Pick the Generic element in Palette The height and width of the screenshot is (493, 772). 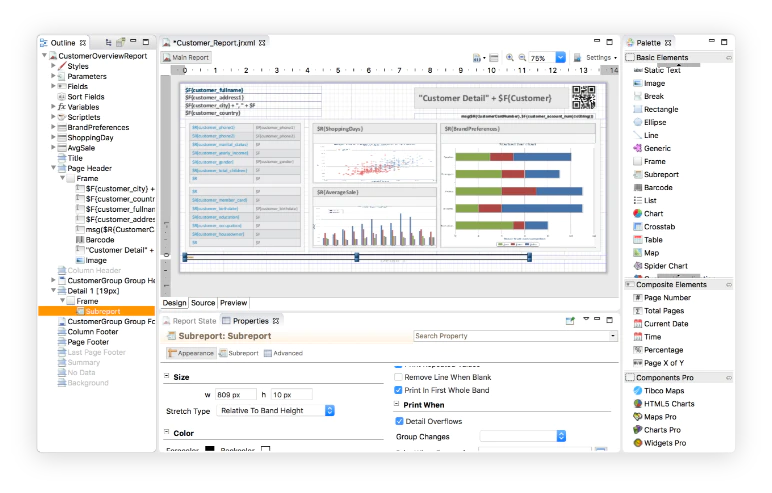(x=652, y=148)
